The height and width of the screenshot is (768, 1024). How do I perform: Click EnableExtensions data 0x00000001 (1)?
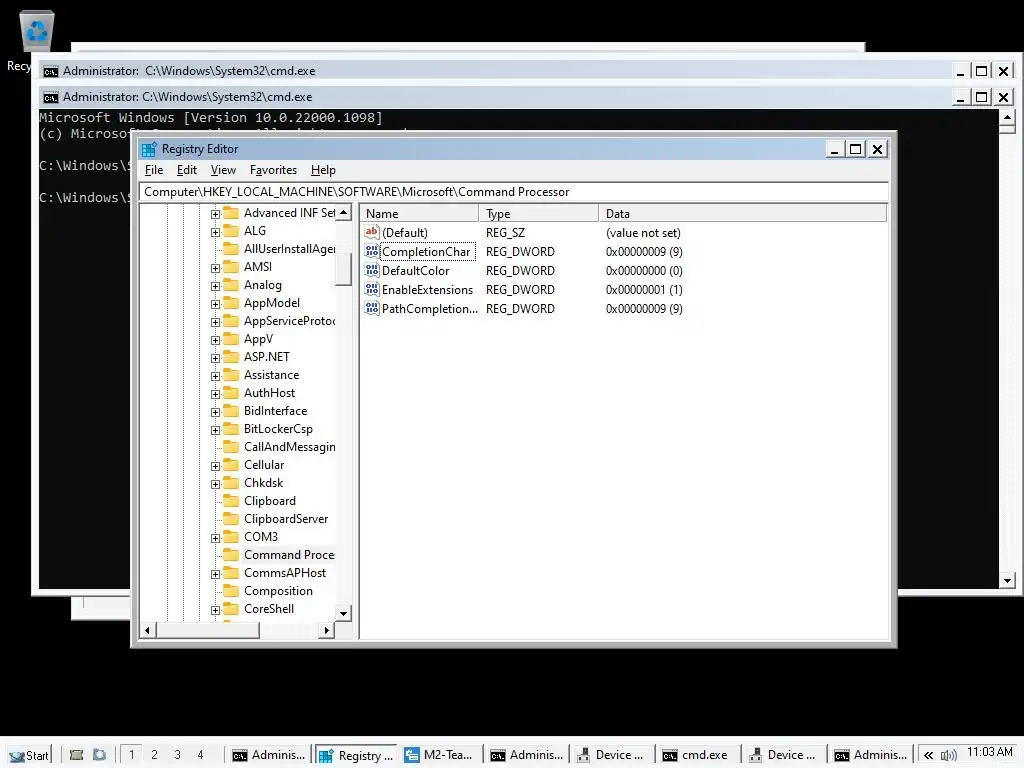click(644, 289)
